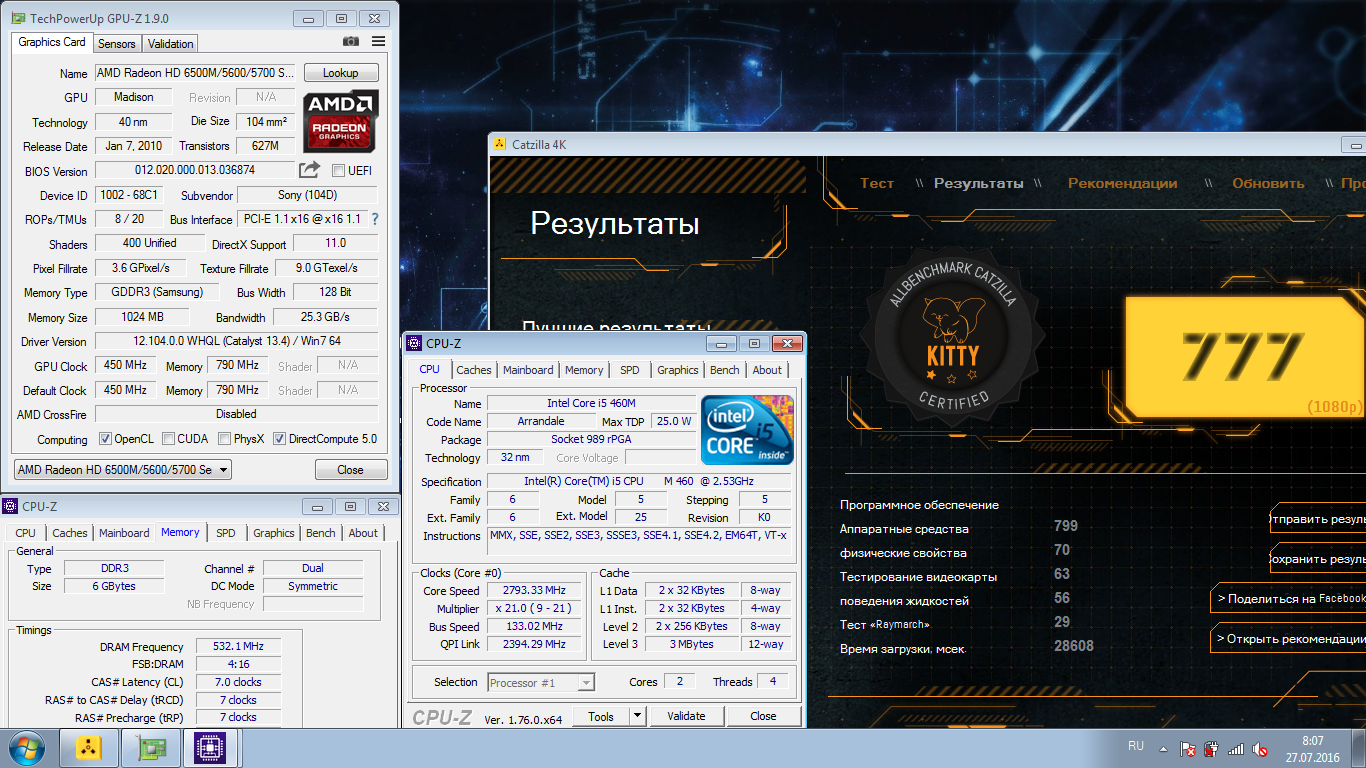
Task: Click the 777 score panel in Catzilla
Action: coord(1243,355)
